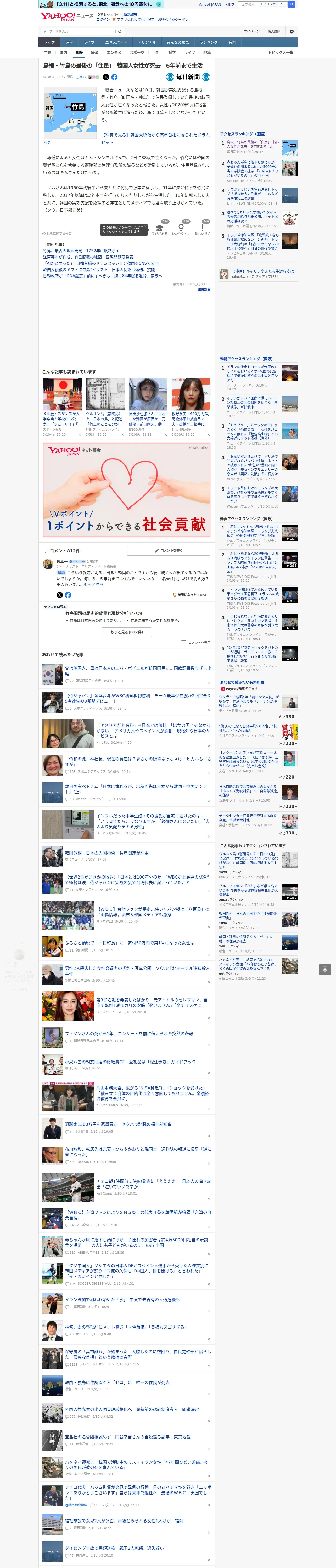Viewport: 336px width, 1568px height.
Task: Click the search icon beside the keyword field
Action: tap(120, 32)
